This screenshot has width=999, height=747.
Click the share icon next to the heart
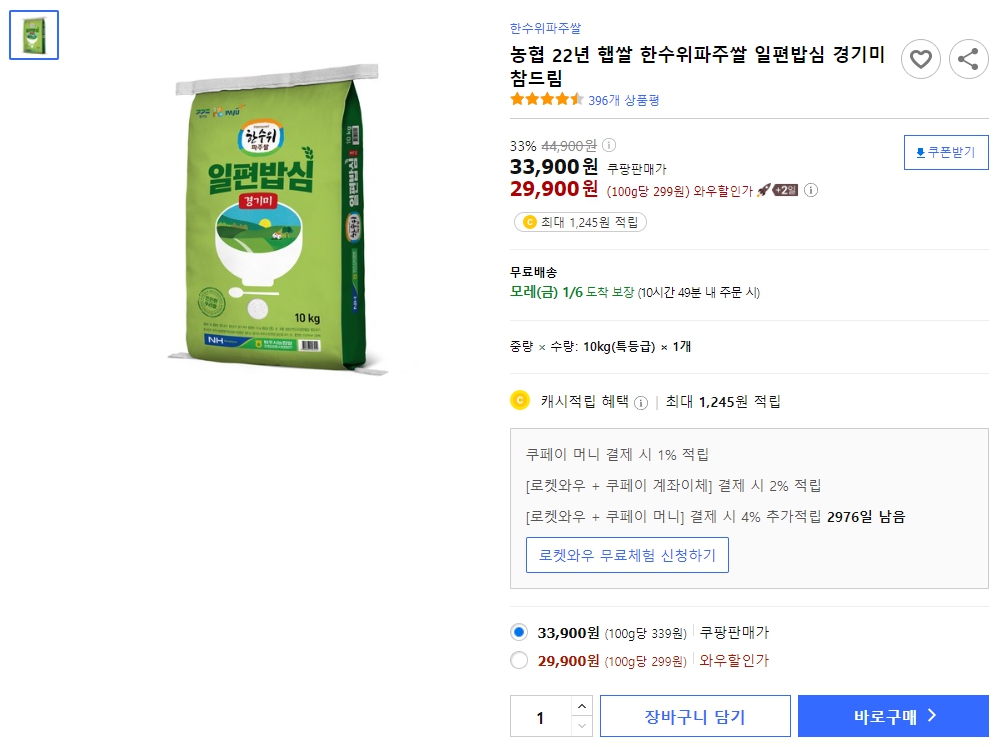click(967, 59)
